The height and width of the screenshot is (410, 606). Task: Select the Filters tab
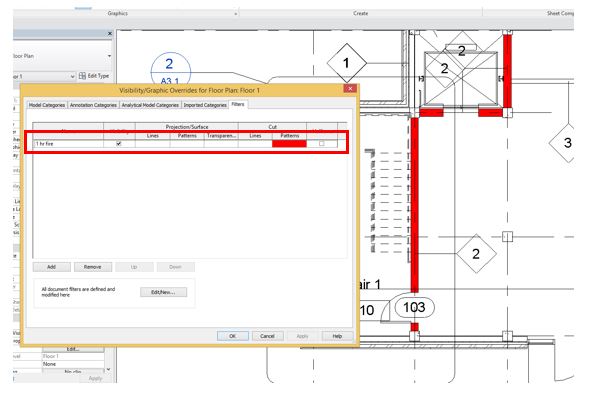tap(238, 104)
